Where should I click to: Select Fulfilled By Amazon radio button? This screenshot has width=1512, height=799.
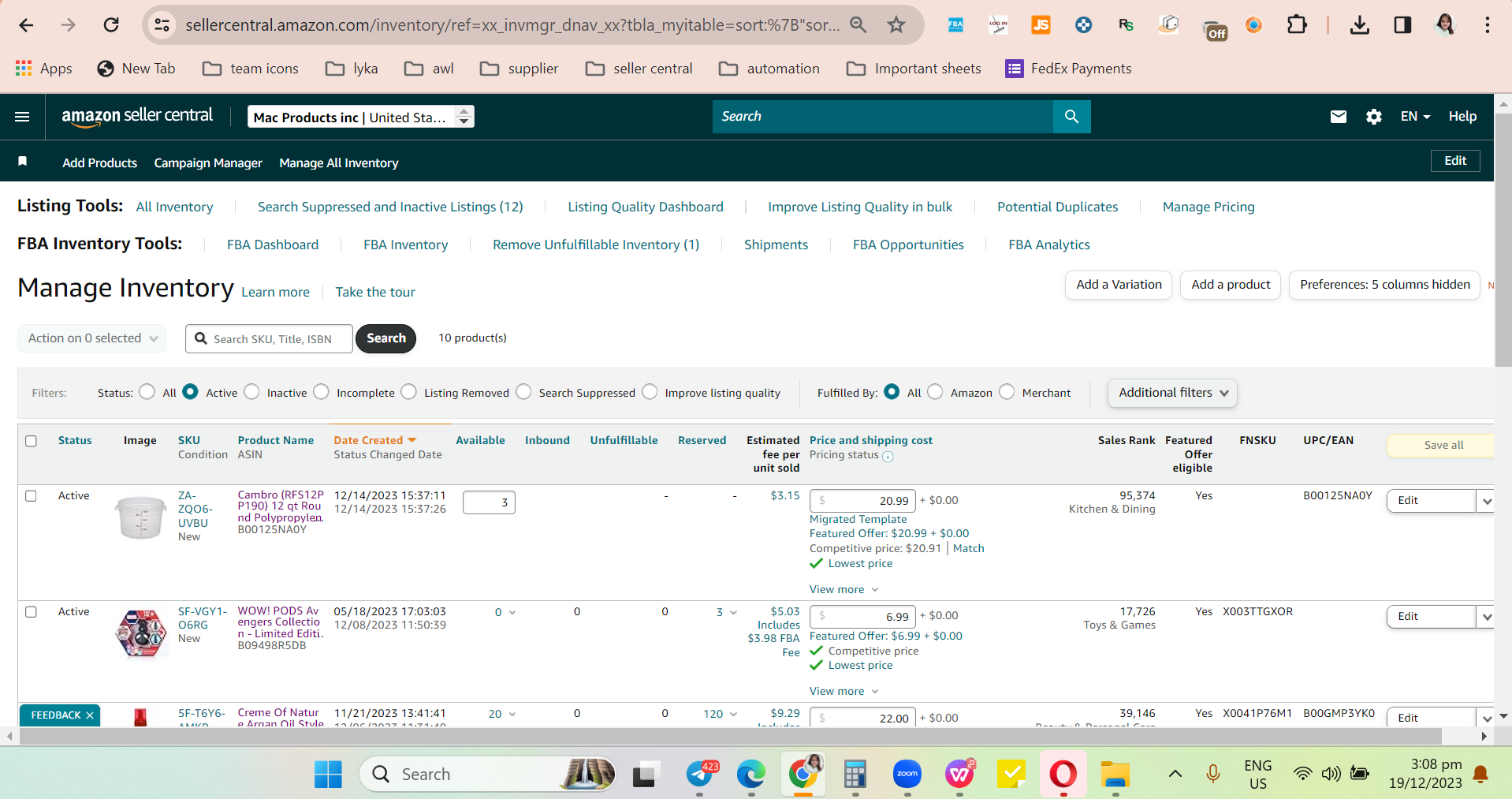(935, 392)
